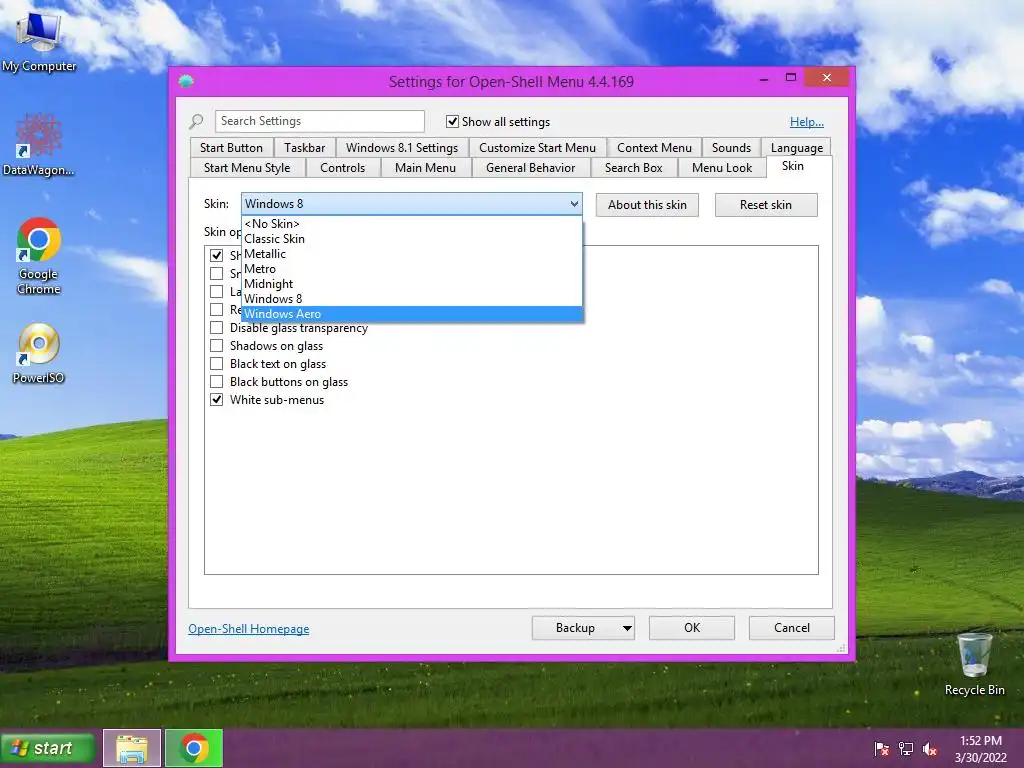Viewport: 1024px width, 768px height.
Task: Switch to Chrome on the taskbar
Action: click(x=194, y=748)
